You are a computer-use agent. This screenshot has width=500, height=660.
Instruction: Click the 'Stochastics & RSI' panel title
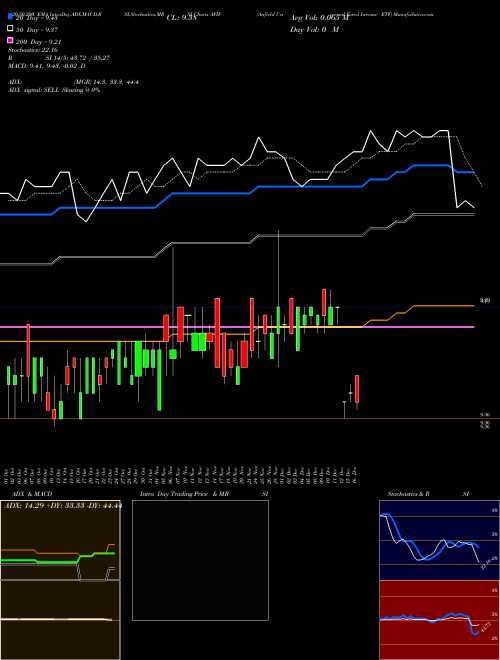coord(428,494)
